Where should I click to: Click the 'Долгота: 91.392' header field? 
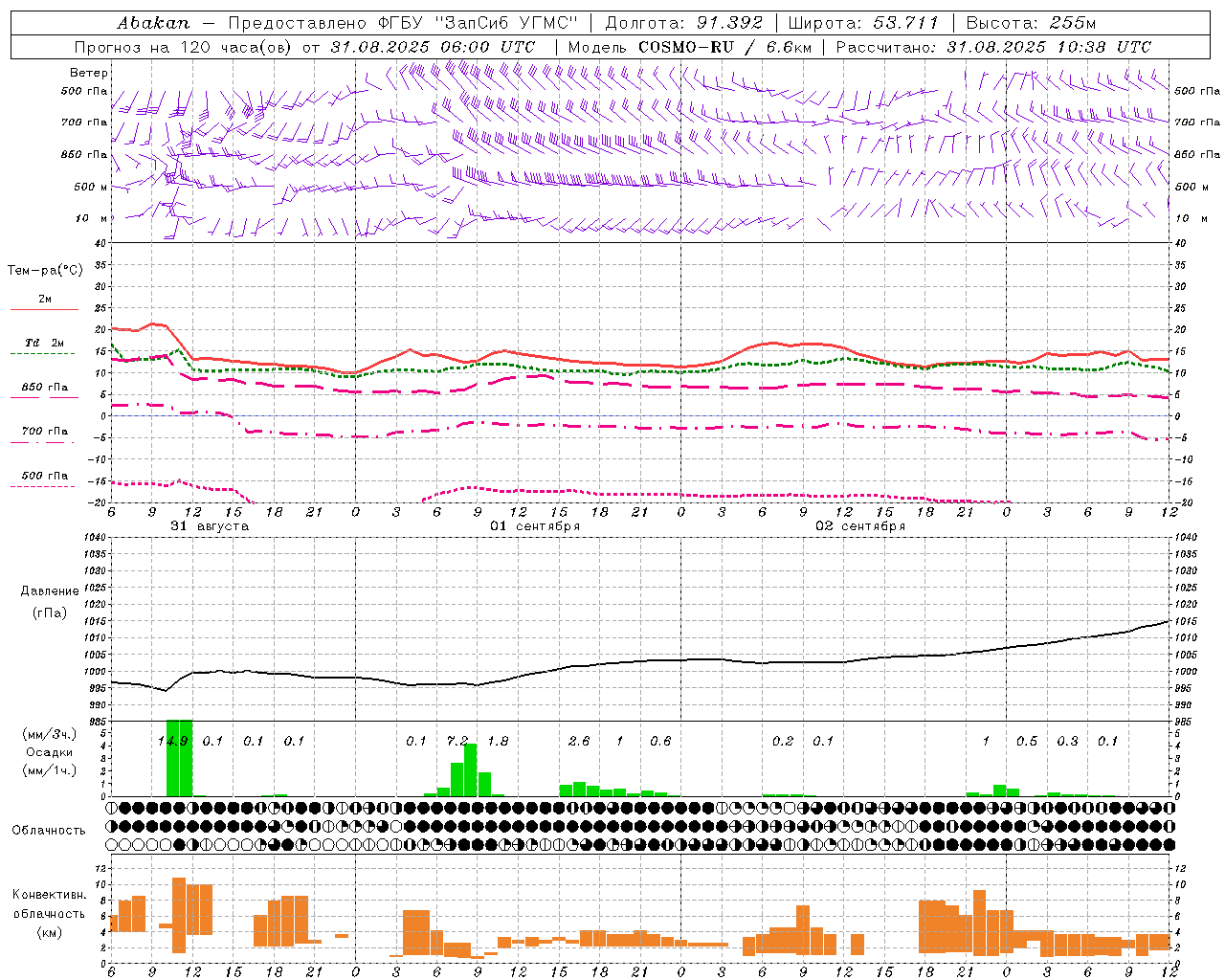[x=684, y=22]
